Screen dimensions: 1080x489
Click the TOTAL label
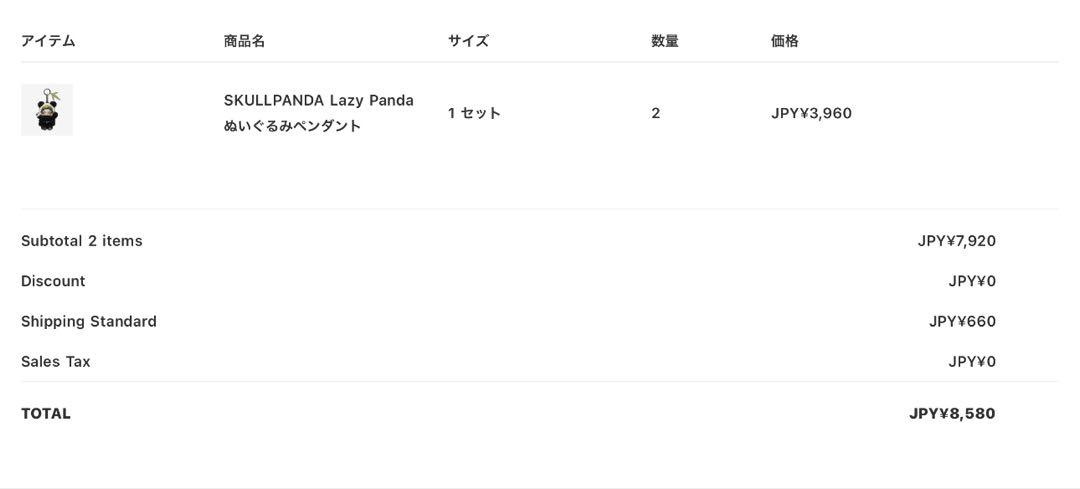[x=46, y=414]
